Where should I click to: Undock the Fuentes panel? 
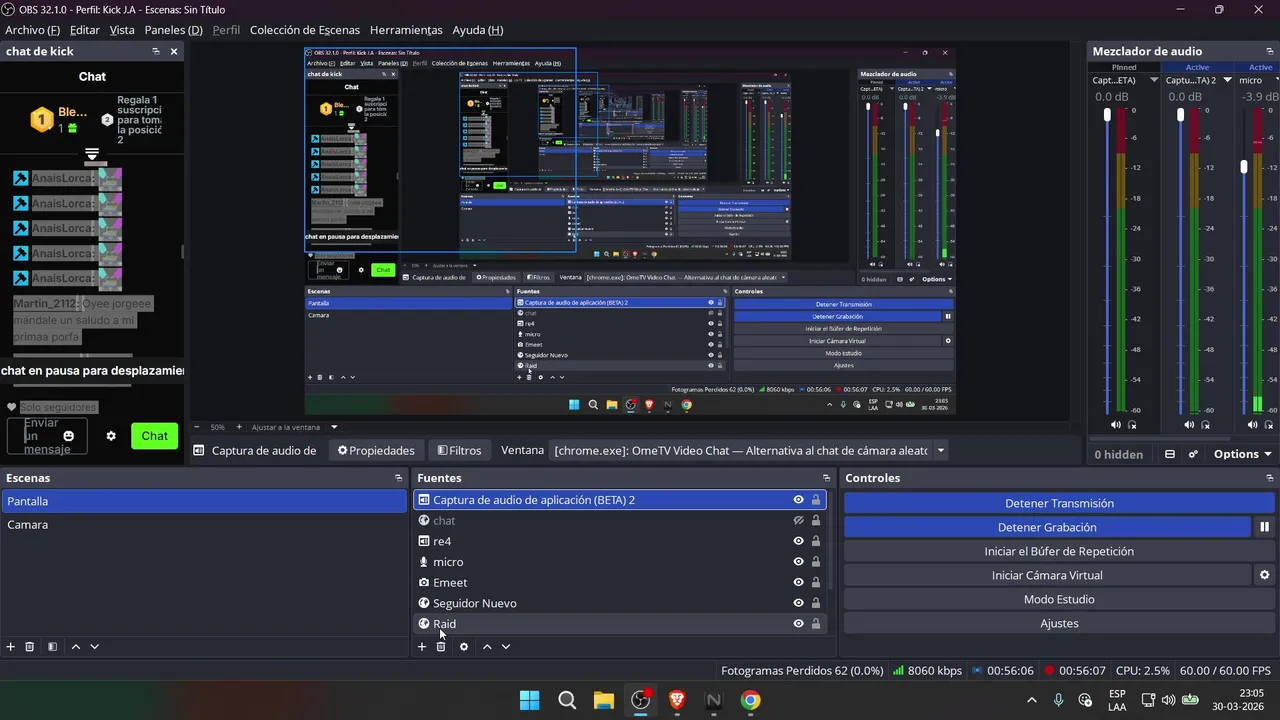[826, 478]
